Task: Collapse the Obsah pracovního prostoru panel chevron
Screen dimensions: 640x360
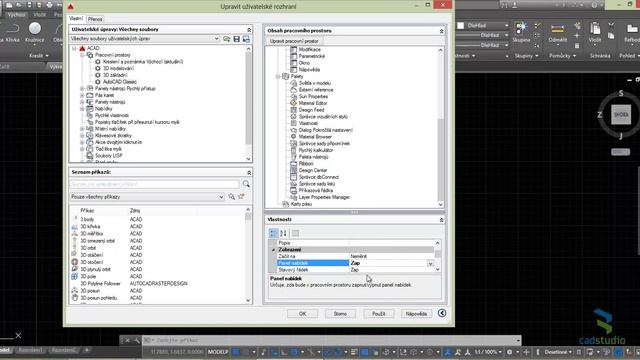Action: point(441,31)
